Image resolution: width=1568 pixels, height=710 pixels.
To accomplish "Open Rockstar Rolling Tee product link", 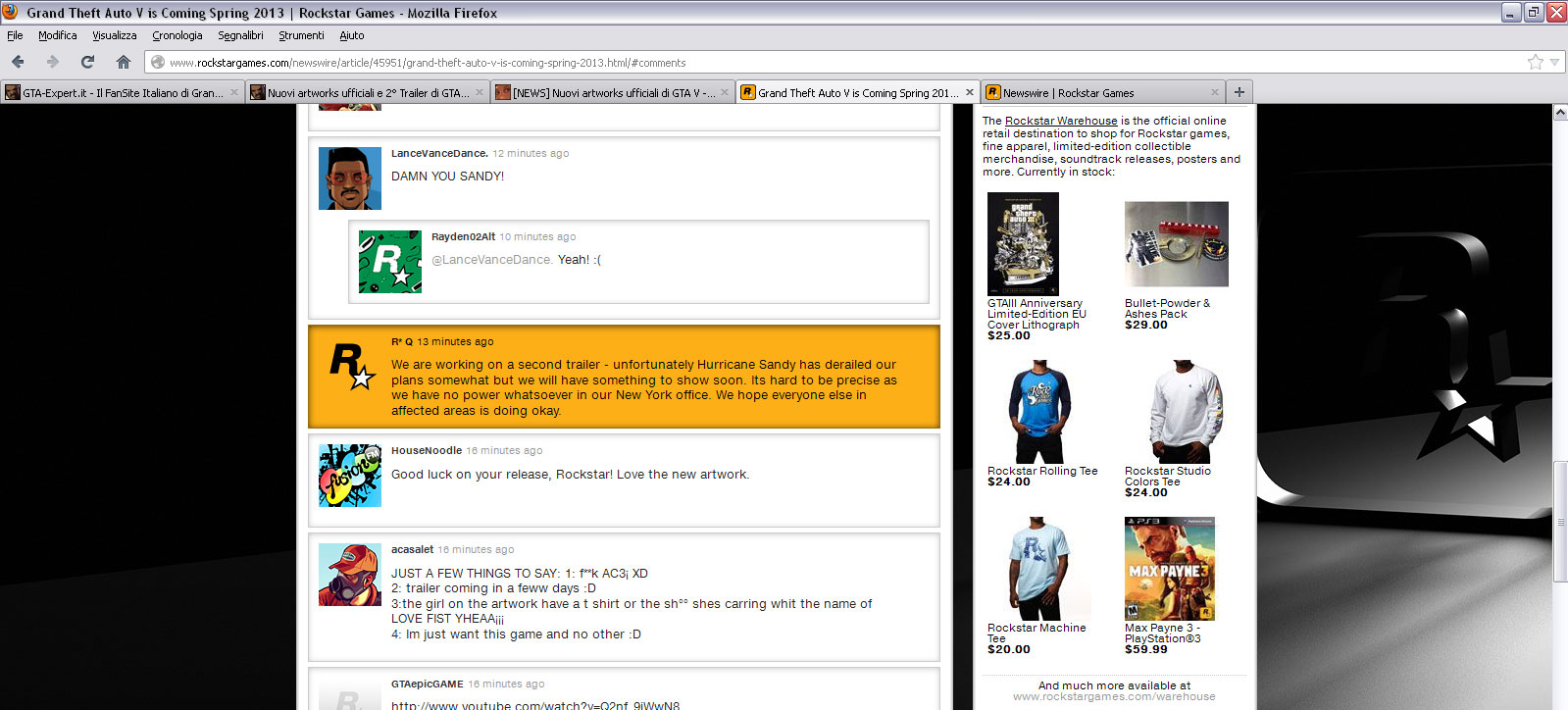I will pyautogui.click(x=1042, y=471).
